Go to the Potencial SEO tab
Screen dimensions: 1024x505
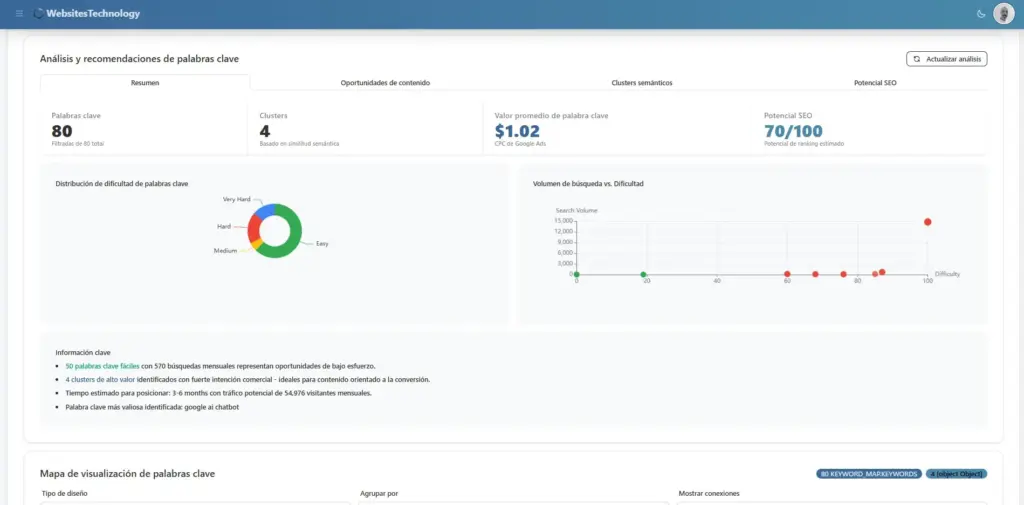click(875, 83)
